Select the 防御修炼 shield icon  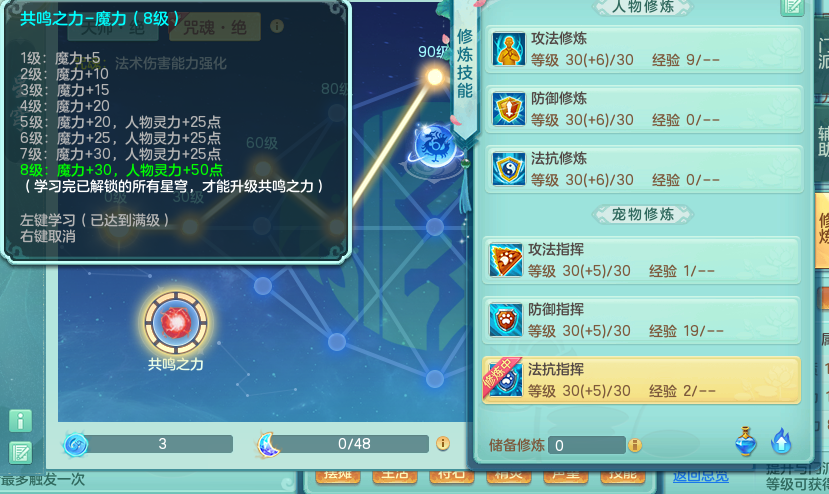pyautogui.click(x=508, y=109)
